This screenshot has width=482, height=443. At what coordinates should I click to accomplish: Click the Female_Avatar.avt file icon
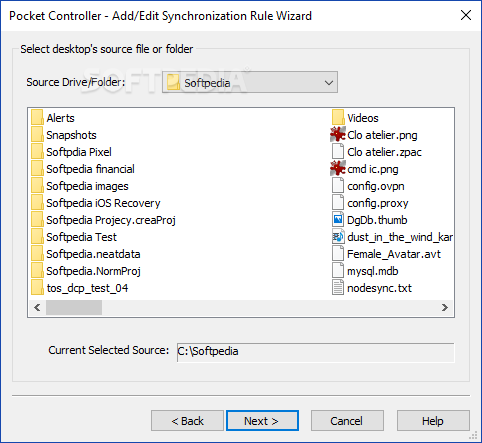pos(338,254)
